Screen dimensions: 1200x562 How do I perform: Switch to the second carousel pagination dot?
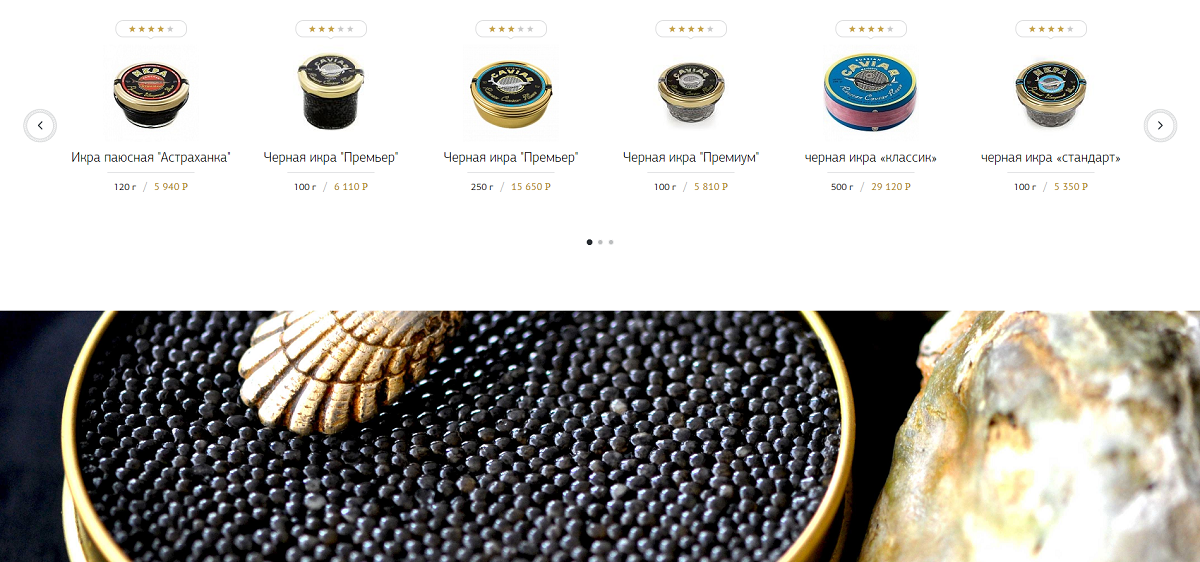pos(600,242)
